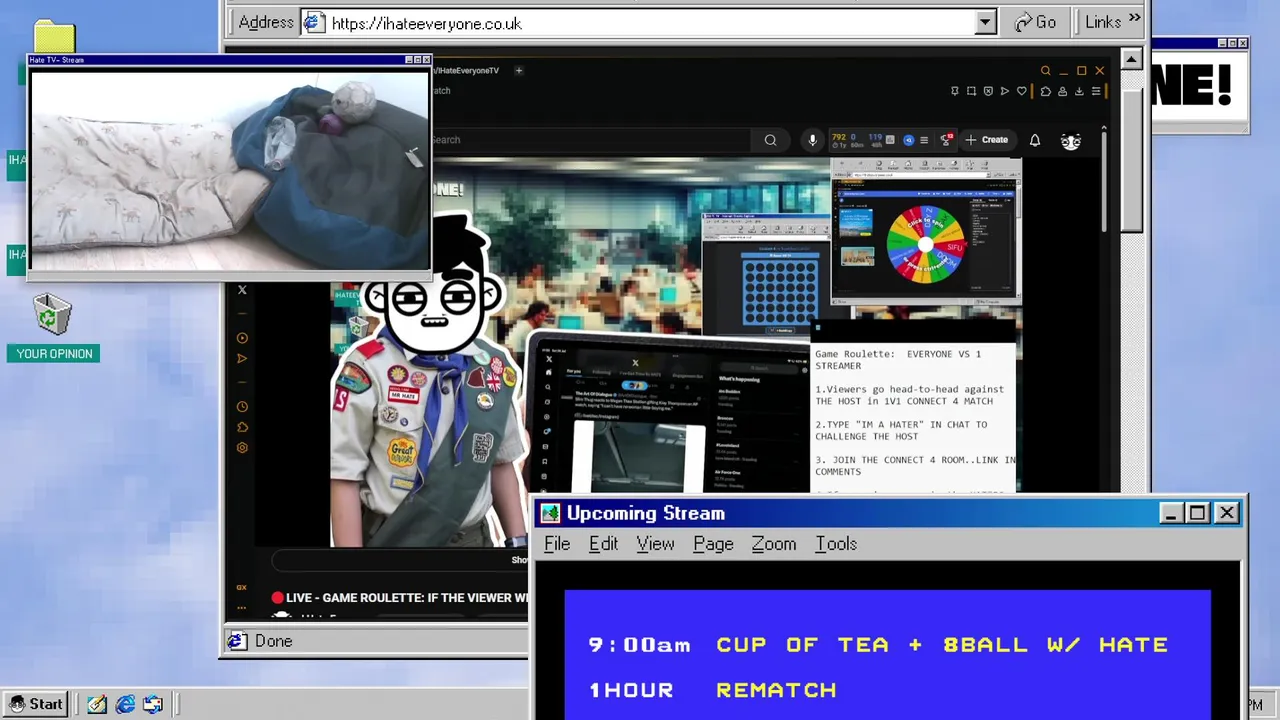Launch Internet Explorer from quick launch
Viewport: 1280px width, 720px height.
coord(125,704)
